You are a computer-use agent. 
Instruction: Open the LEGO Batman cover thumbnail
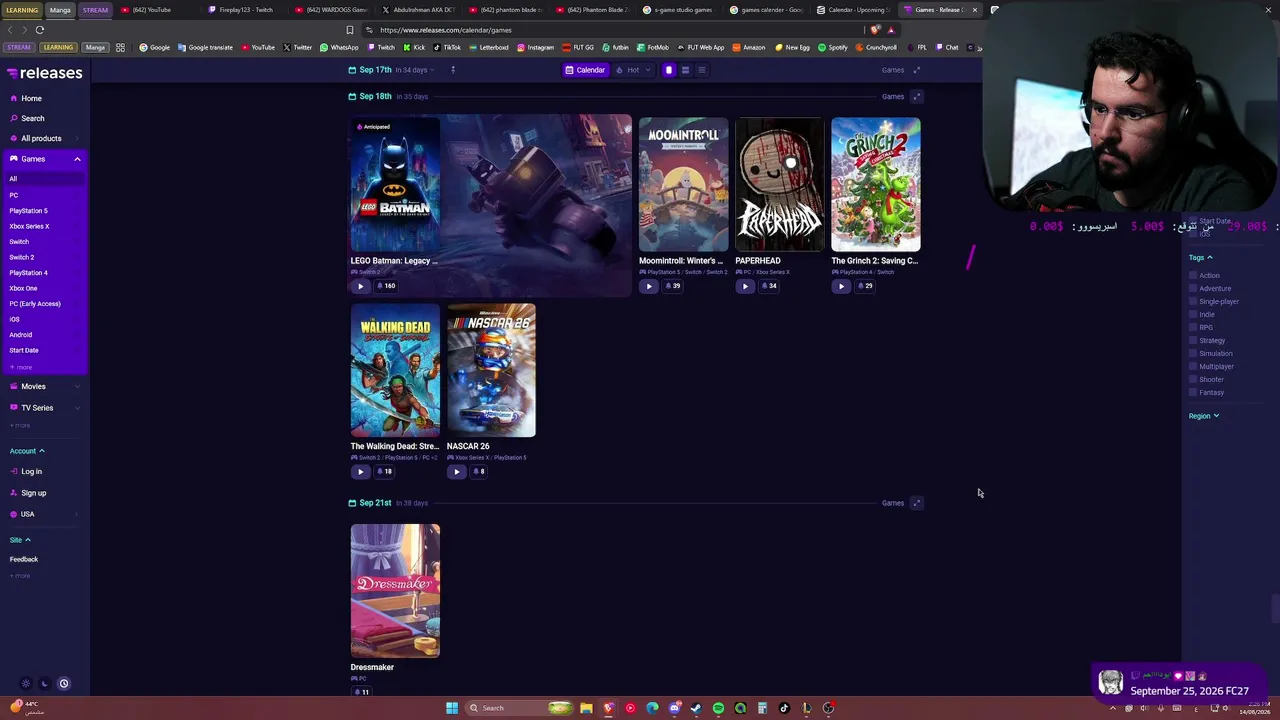coord(395,184)
